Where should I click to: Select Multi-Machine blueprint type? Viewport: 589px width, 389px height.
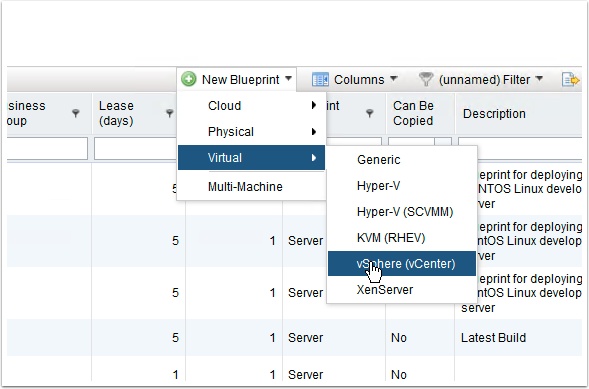(x=251, y=187)
